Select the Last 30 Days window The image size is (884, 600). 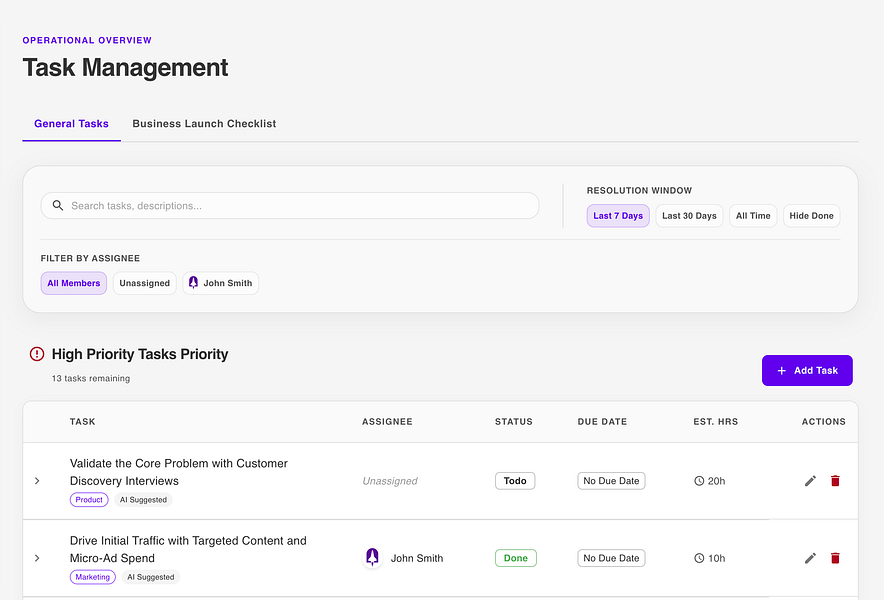pyautogui.click(x=689, y=215)
